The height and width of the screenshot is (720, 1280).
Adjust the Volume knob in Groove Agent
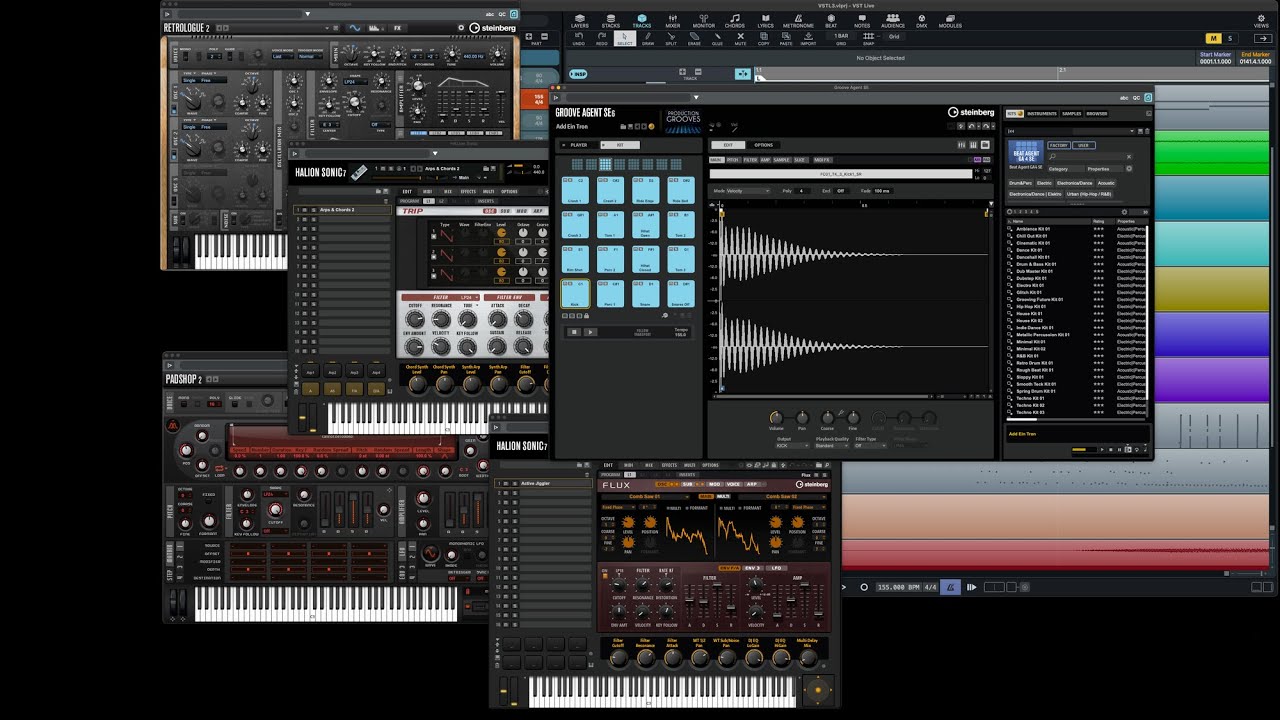pos(776,417)
